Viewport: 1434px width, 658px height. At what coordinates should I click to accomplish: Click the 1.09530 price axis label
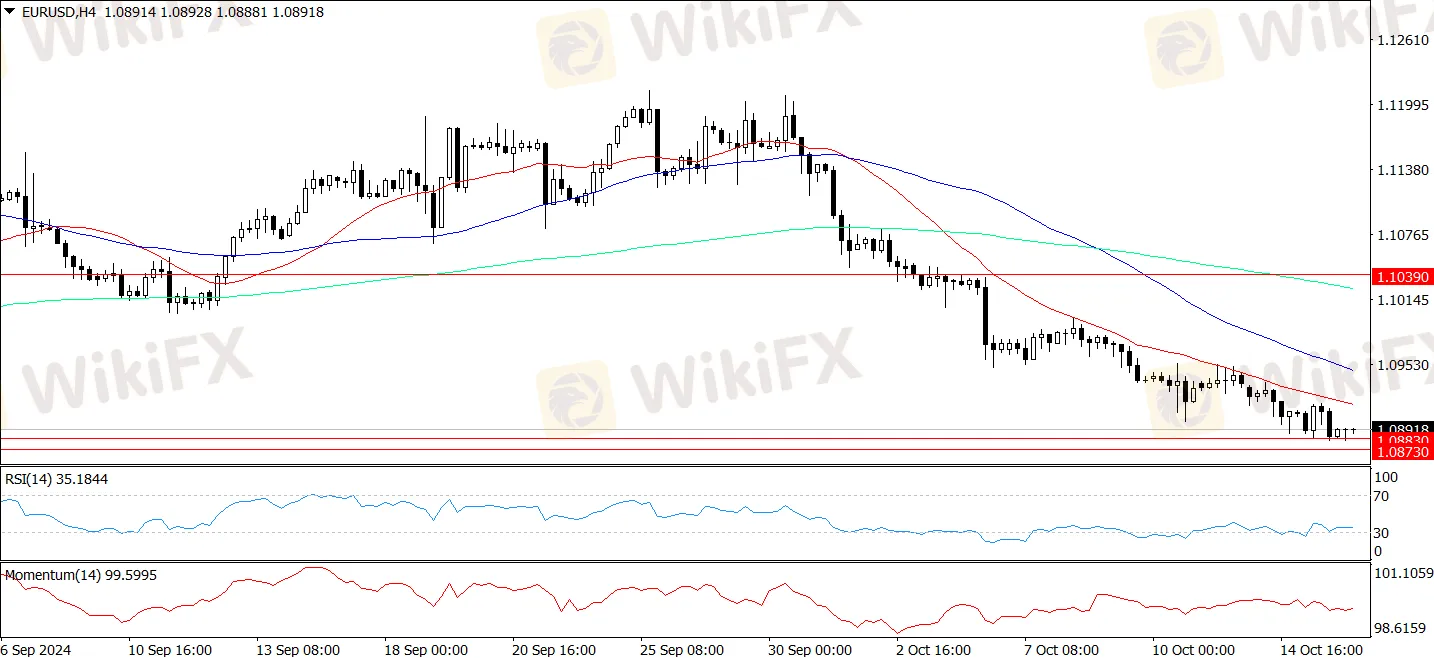(1403, 365)
